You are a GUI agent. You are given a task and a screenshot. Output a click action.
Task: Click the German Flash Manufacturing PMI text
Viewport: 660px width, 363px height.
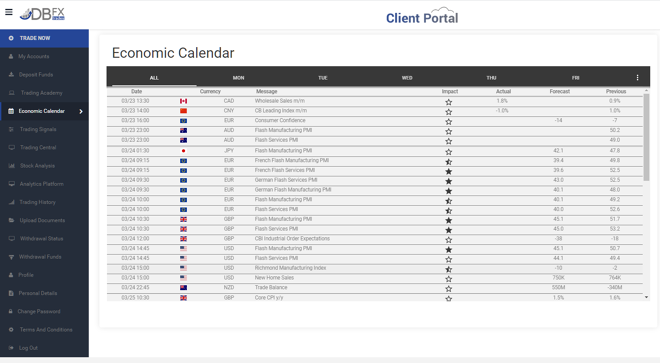(293, 190)
